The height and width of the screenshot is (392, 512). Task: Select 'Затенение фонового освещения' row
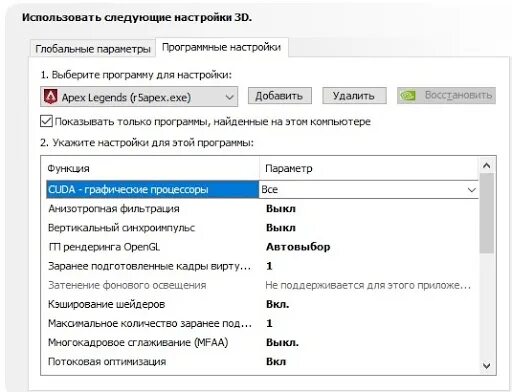pyautogui.click(x=262, y=285)
